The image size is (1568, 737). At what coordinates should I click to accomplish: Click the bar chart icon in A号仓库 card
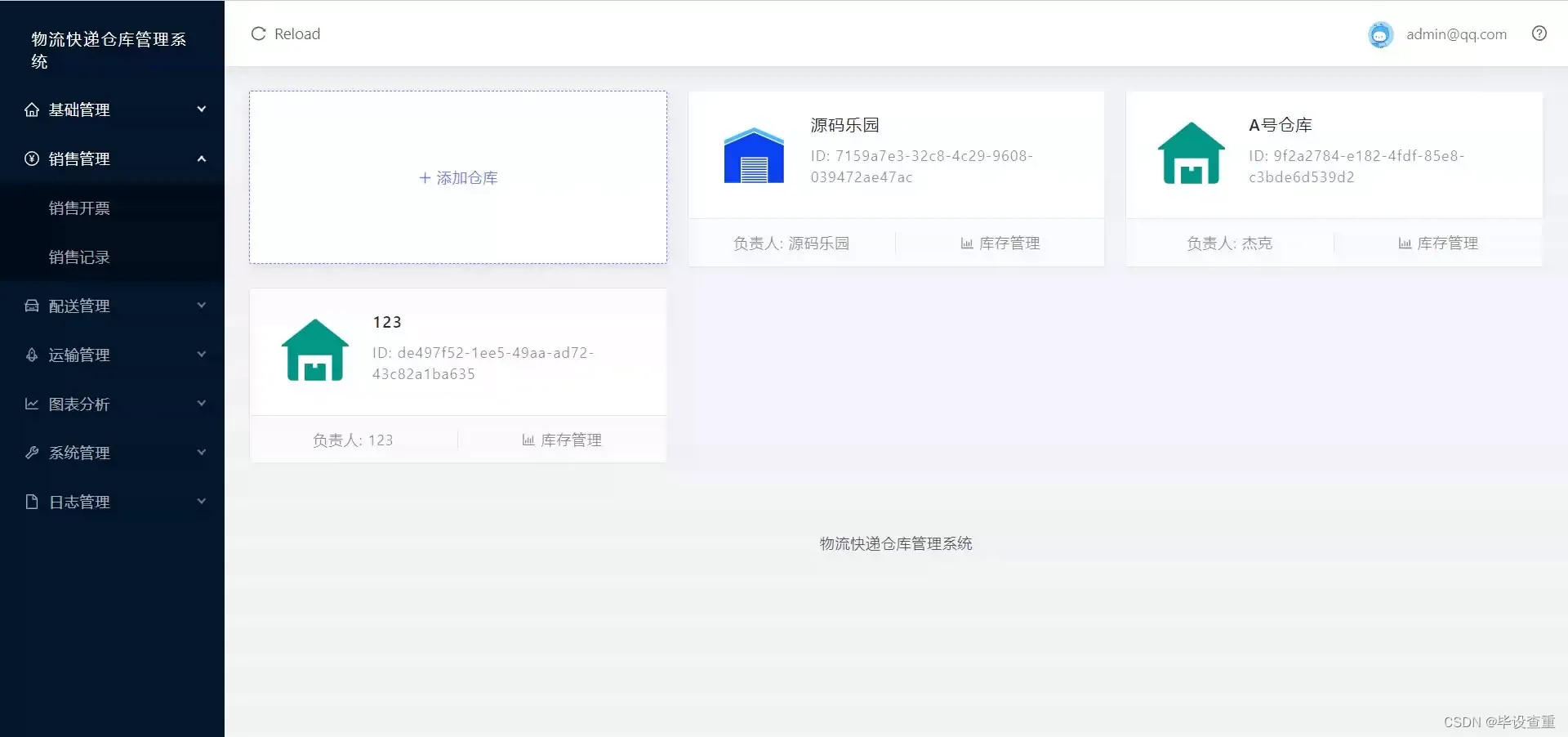[x=1405, y=243]
